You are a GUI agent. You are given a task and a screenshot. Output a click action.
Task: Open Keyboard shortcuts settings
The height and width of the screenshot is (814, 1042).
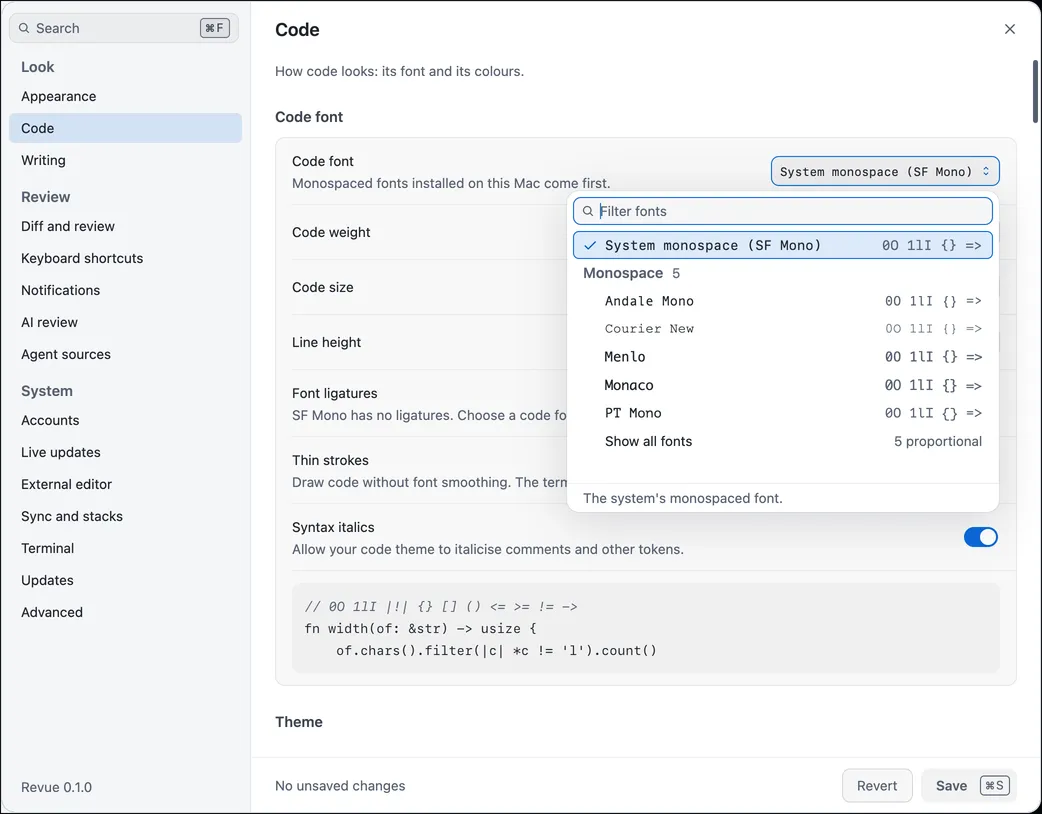[x=125, y=258]
